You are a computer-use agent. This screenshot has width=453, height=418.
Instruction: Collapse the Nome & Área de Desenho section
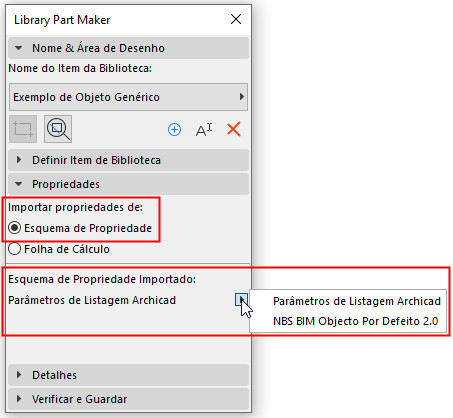point(128,48)
